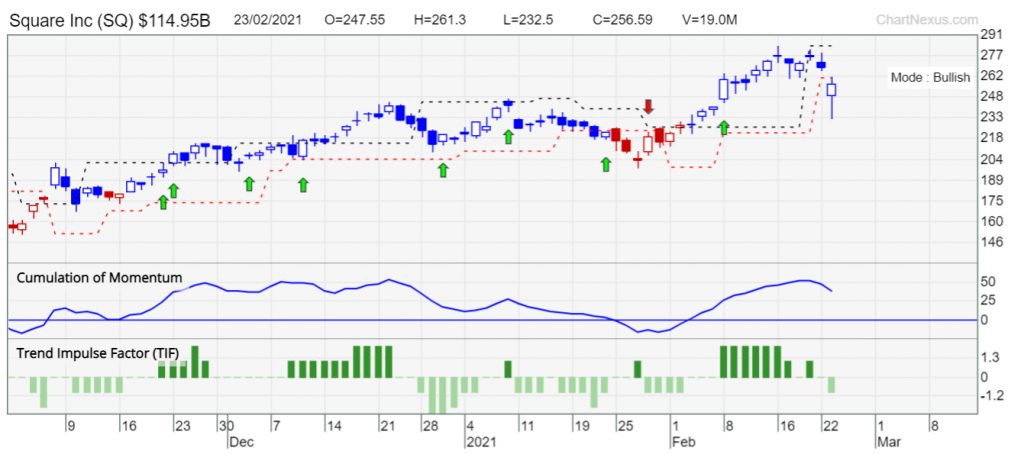Click the 204 price axis label
This screenshot has width=1024, height=454.
pos(992,159)
